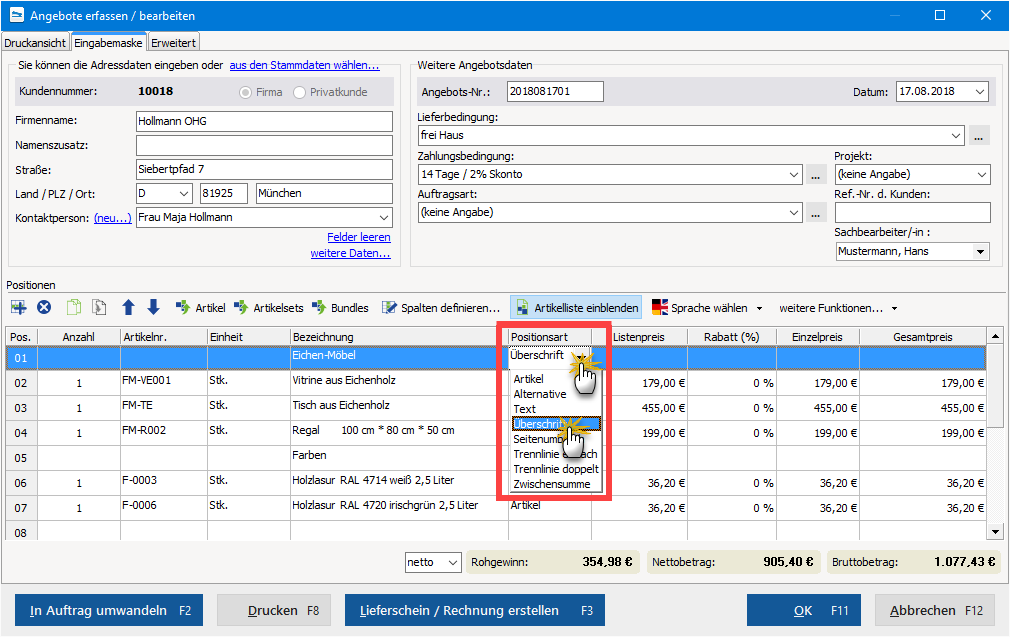Screen dimensions: 1010x637
Task: Click positions table scrollbar down arrow
Action: pyautogui.click(x=995, y=532)
